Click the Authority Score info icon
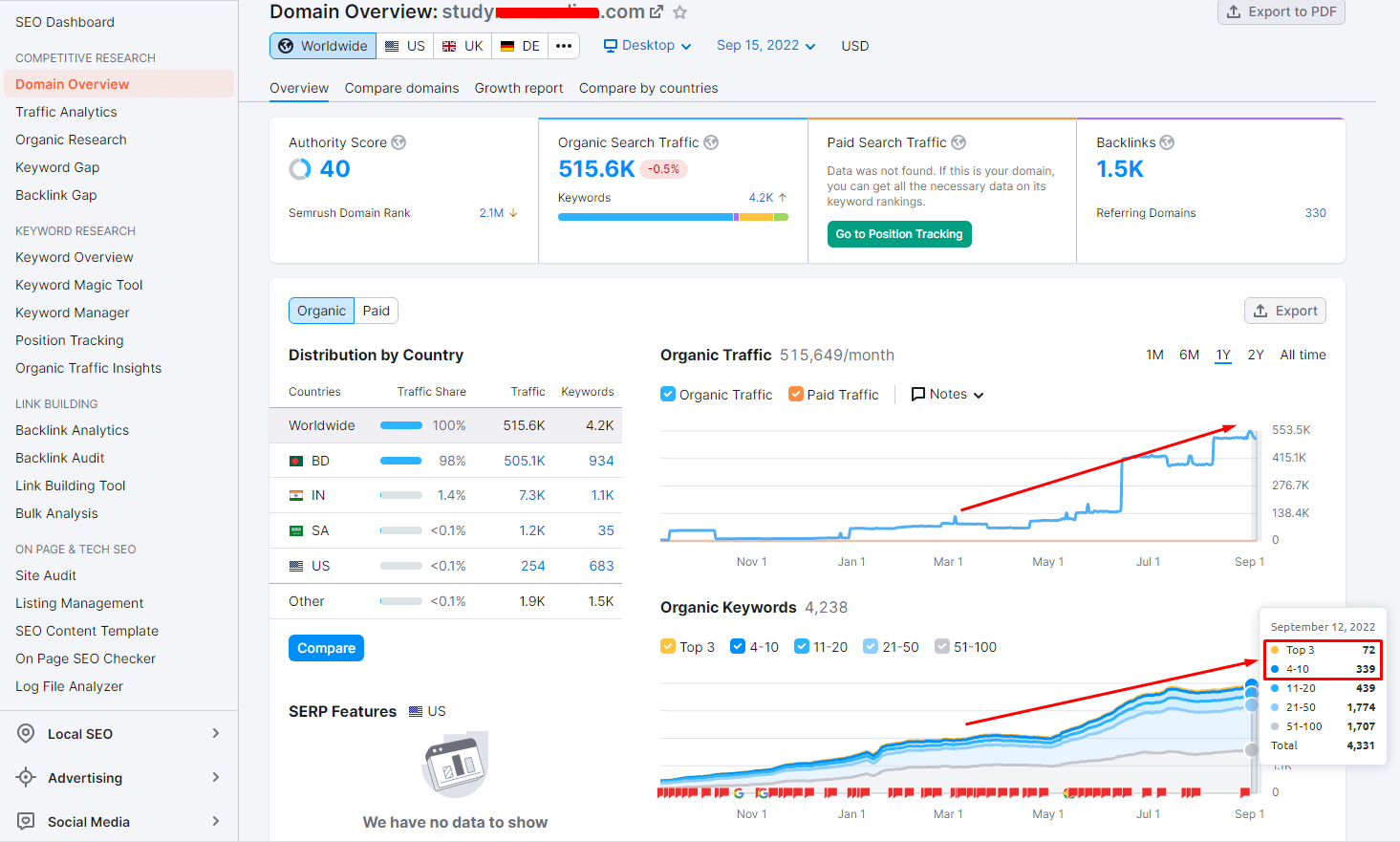The width and height of the screenshot is (1400, 842). [398, 142]
